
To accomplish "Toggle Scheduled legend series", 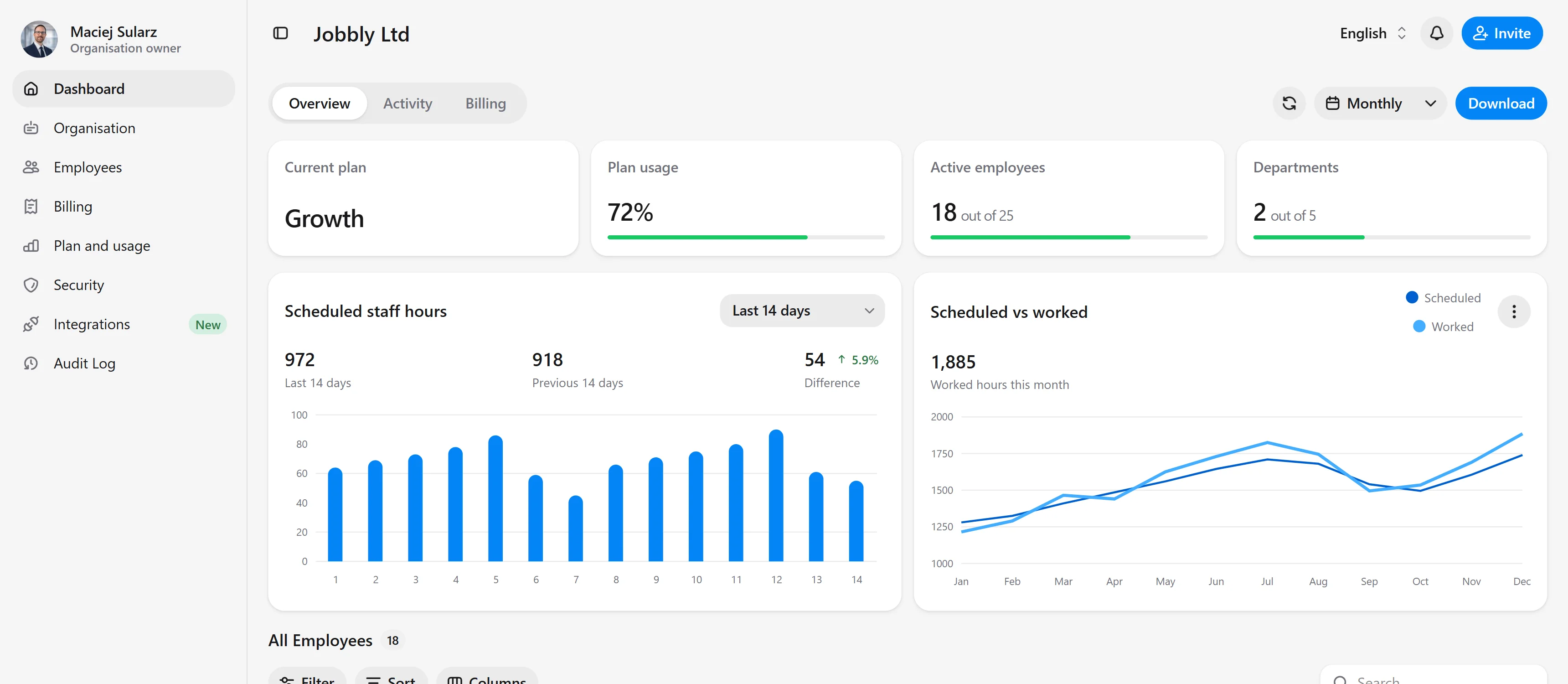I will coord(1443,298).
